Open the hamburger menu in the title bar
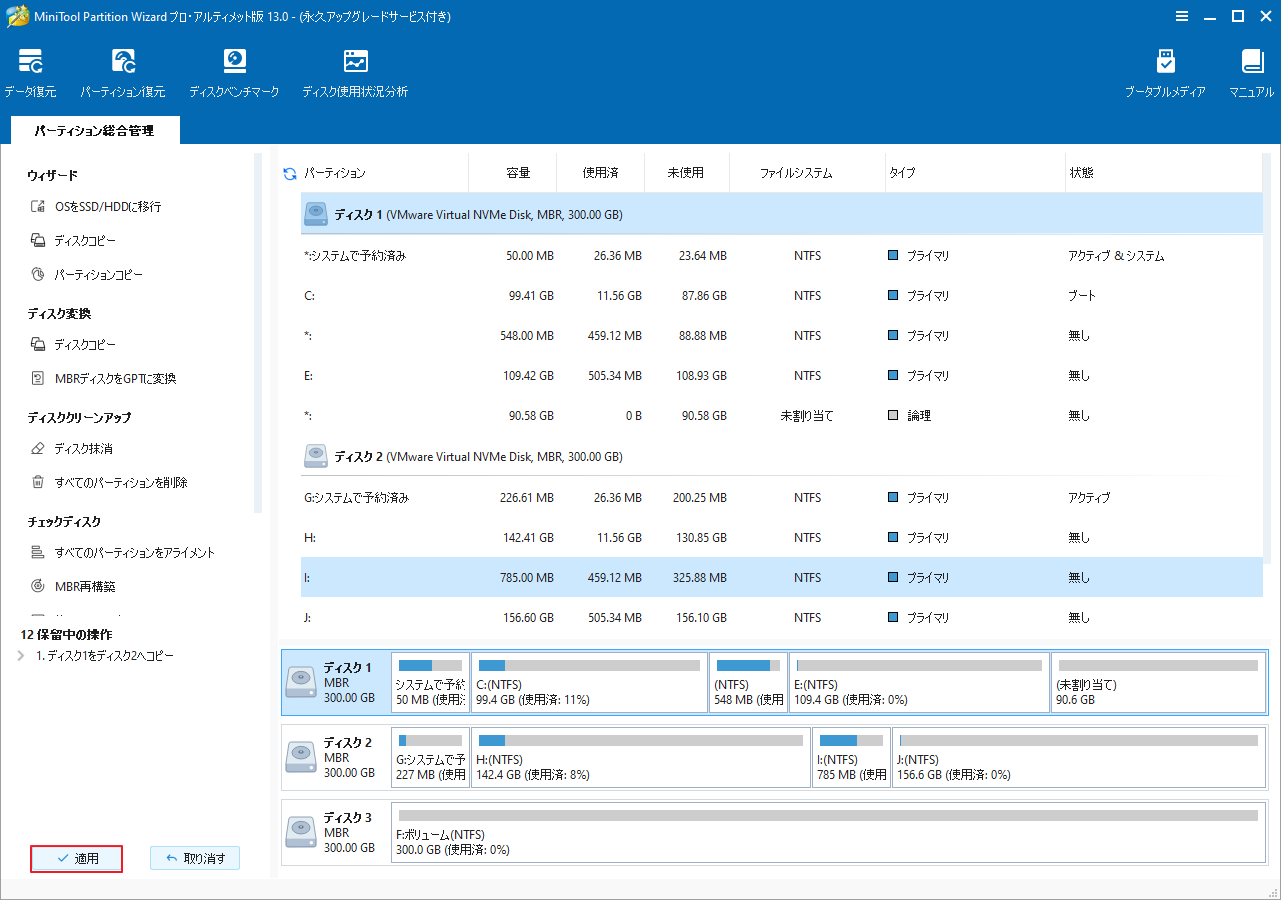 coord(1182,16)
